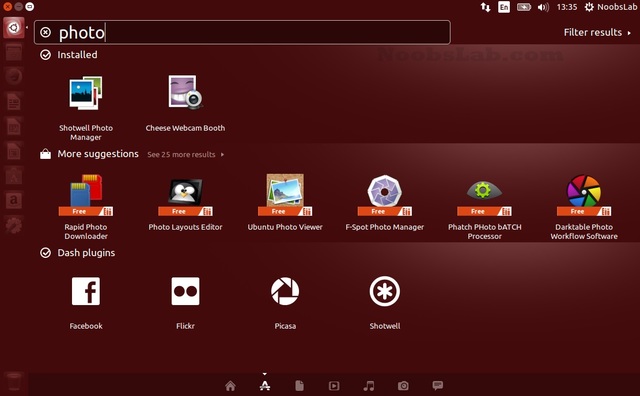The height and width of the screenshot is (396, 640).
Task: Collapse the Dash plugins category header
Action: tap(78, 253)
